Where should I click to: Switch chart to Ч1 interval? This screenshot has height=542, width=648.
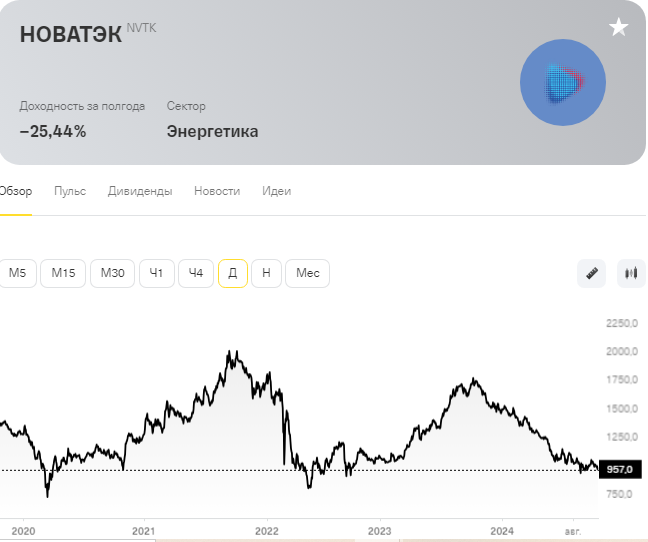[157, 273]
